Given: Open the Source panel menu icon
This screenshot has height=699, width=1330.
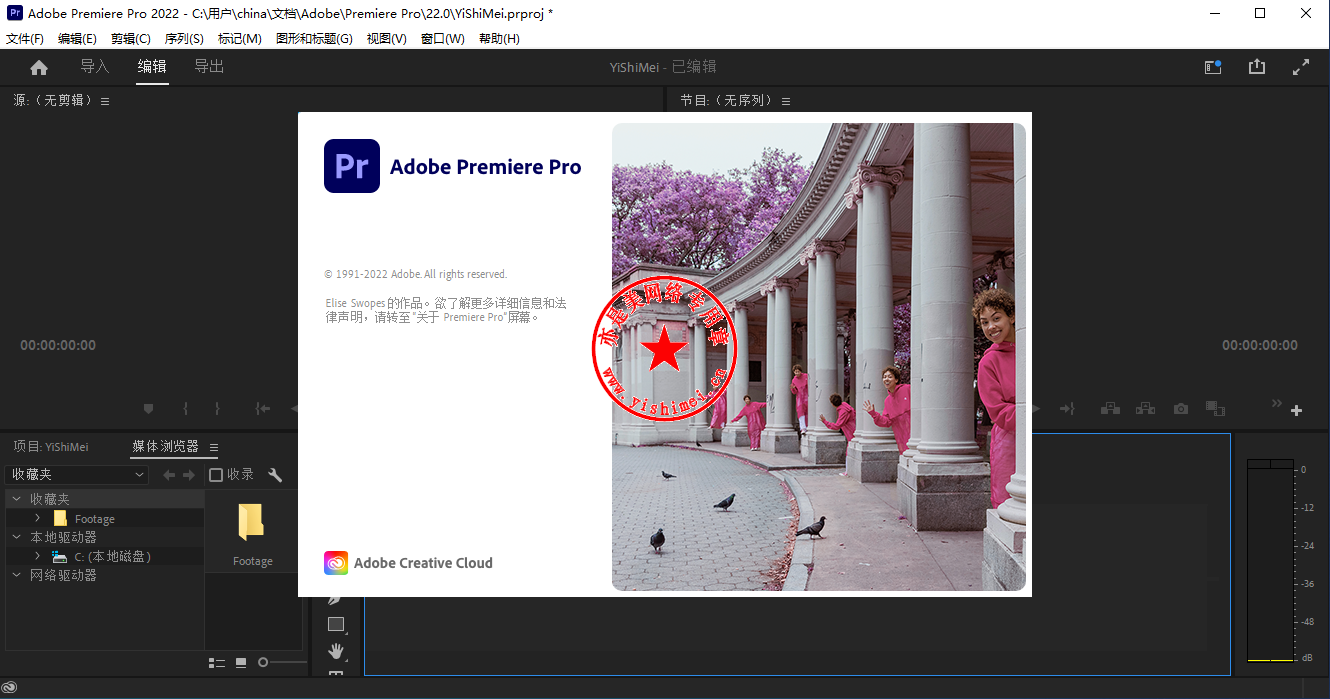Looking at the screenshot, I should [105, 101].
